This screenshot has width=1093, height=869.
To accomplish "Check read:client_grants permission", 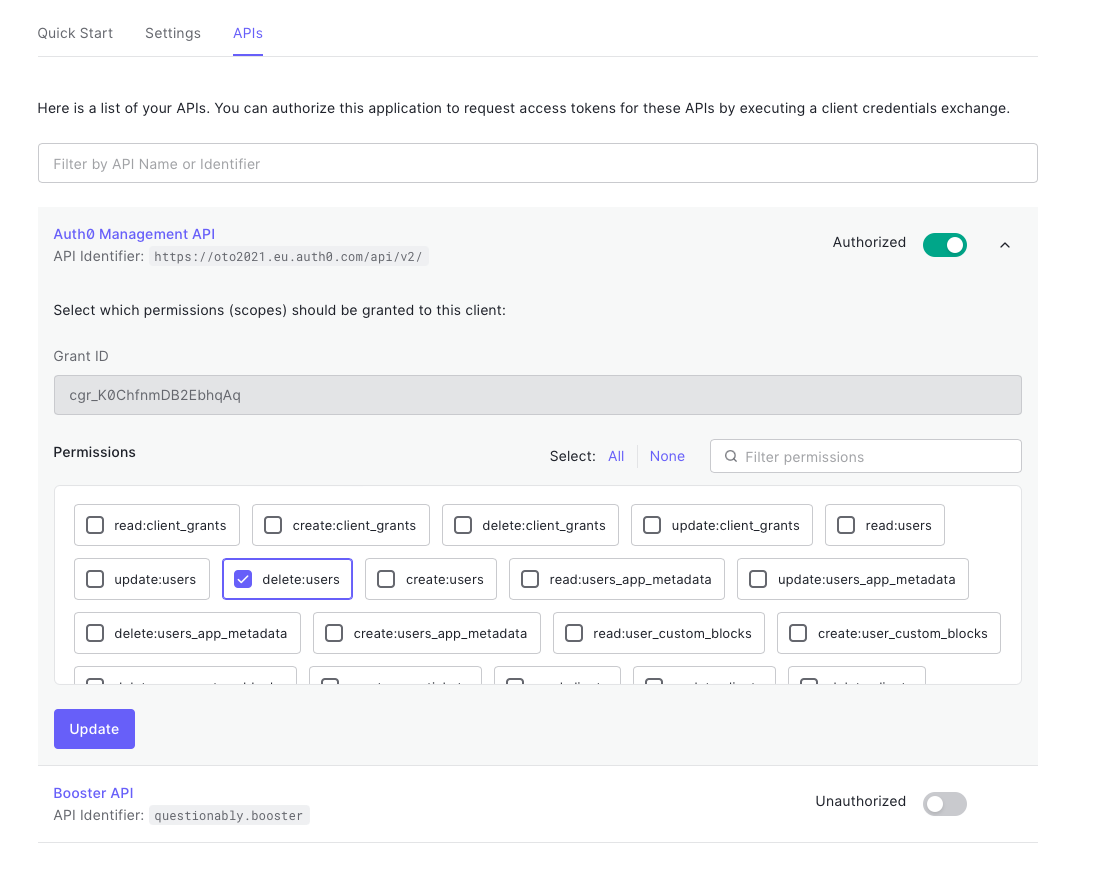I will (95, 525).
